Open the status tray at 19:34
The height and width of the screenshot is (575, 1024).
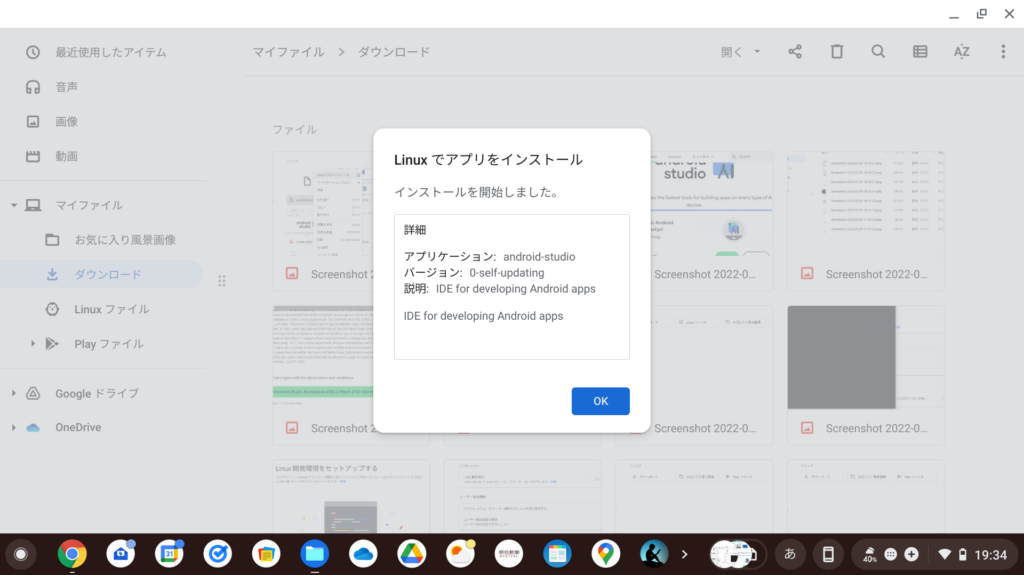click(975, 555)
